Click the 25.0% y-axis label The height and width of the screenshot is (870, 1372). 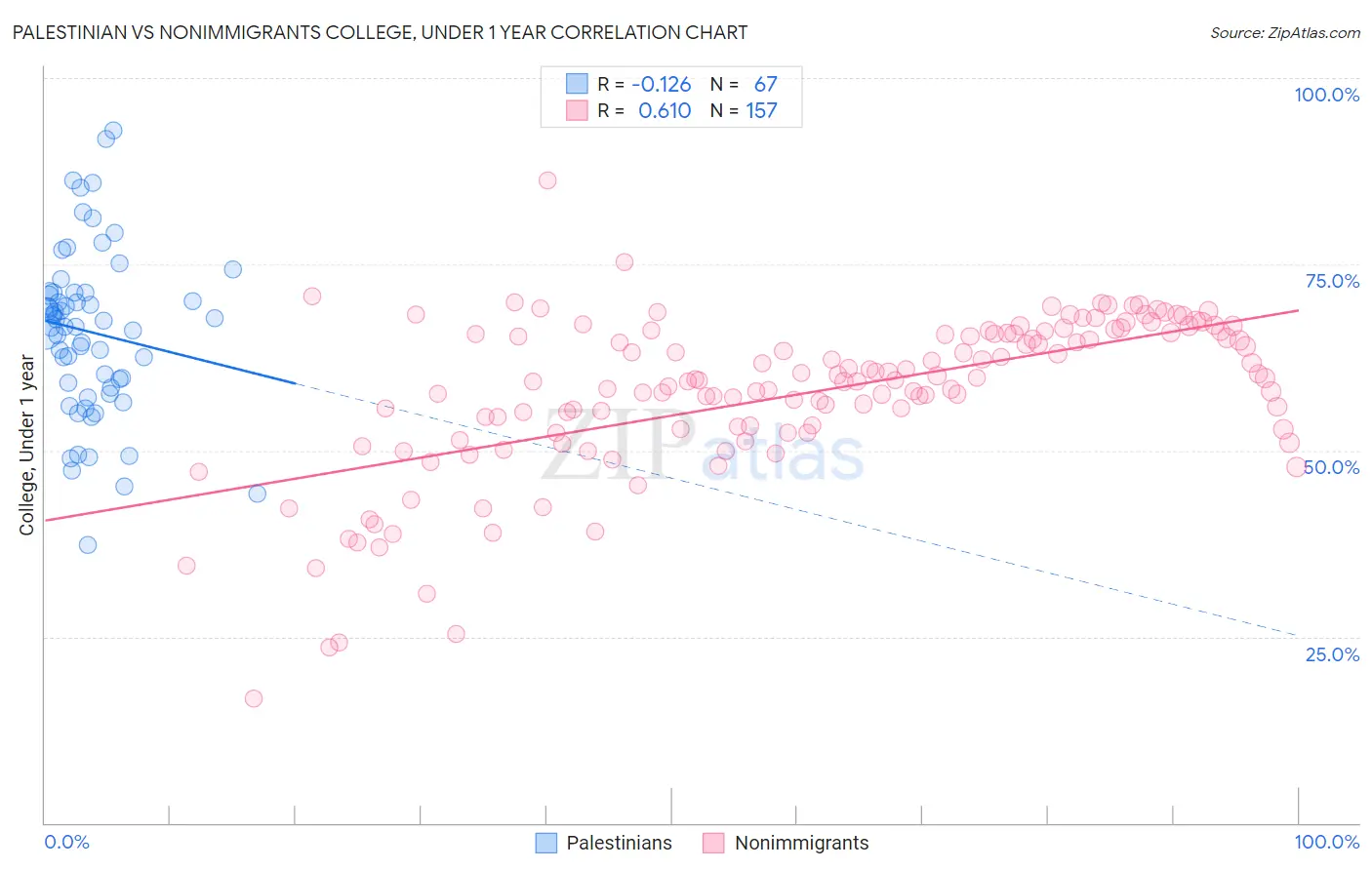(x=1332, y=654)
